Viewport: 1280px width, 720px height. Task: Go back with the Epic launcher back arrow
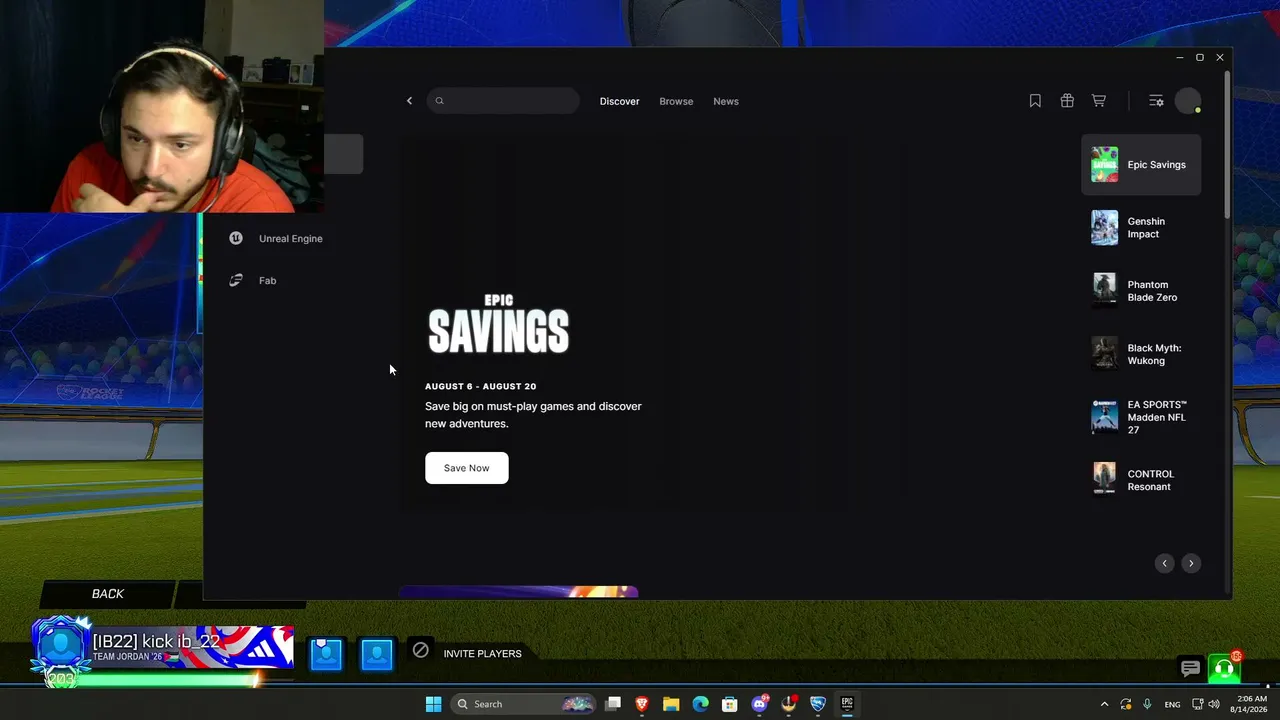(409, 101)
